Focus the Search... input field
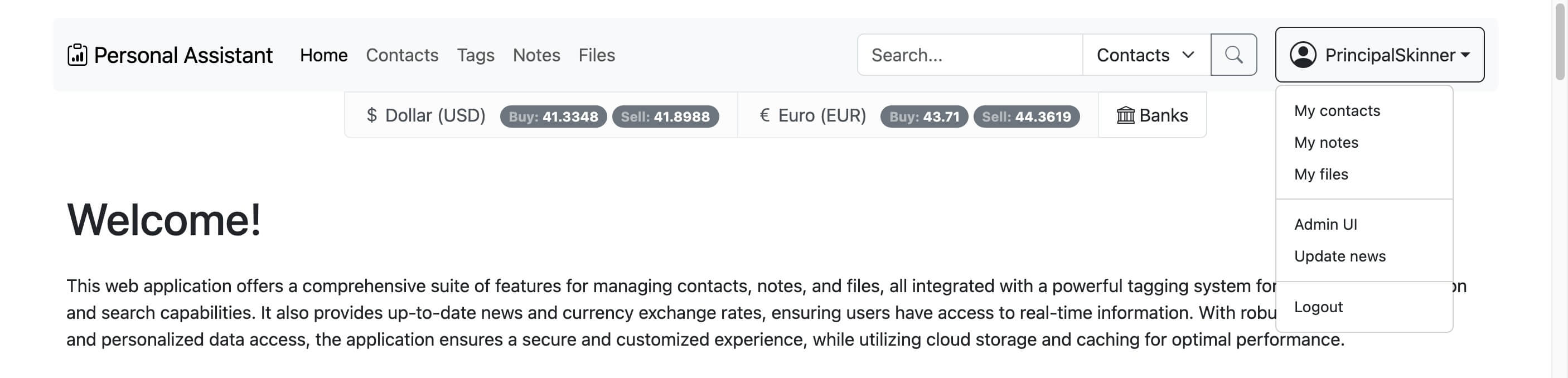This screenshot has width=1568, height=378. click(970, 55)
